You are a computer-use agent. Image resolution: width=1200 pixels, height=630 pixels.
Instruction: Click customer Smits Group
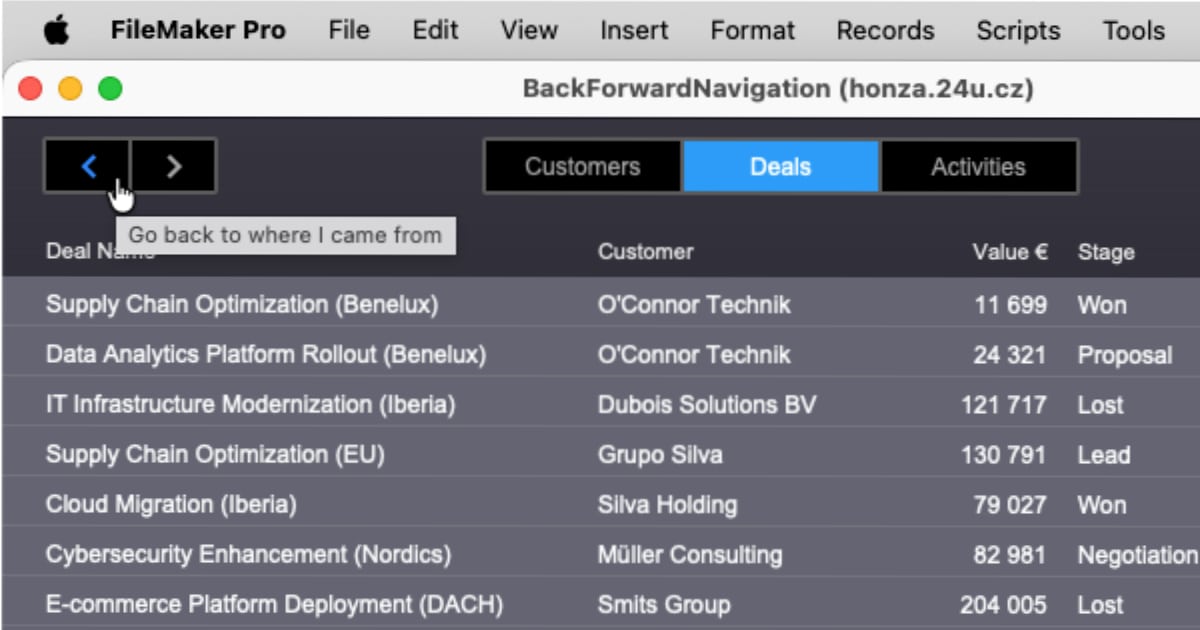[664, 605]
